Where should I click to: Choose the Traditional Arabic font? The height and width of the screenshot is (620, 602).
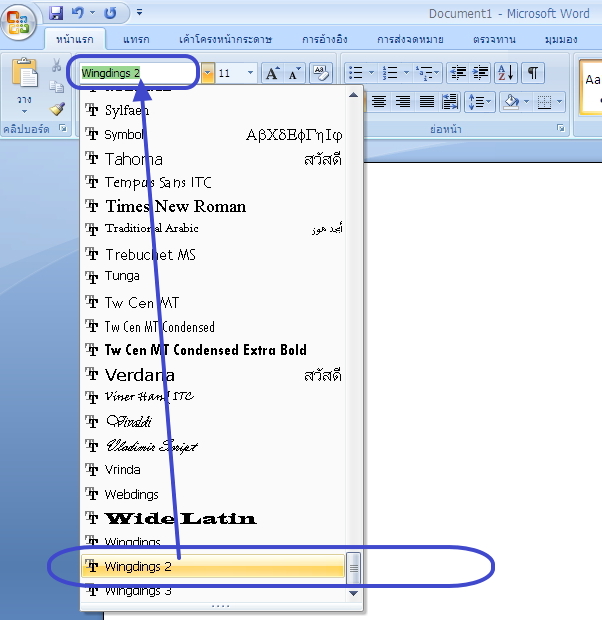coord(214,229)
